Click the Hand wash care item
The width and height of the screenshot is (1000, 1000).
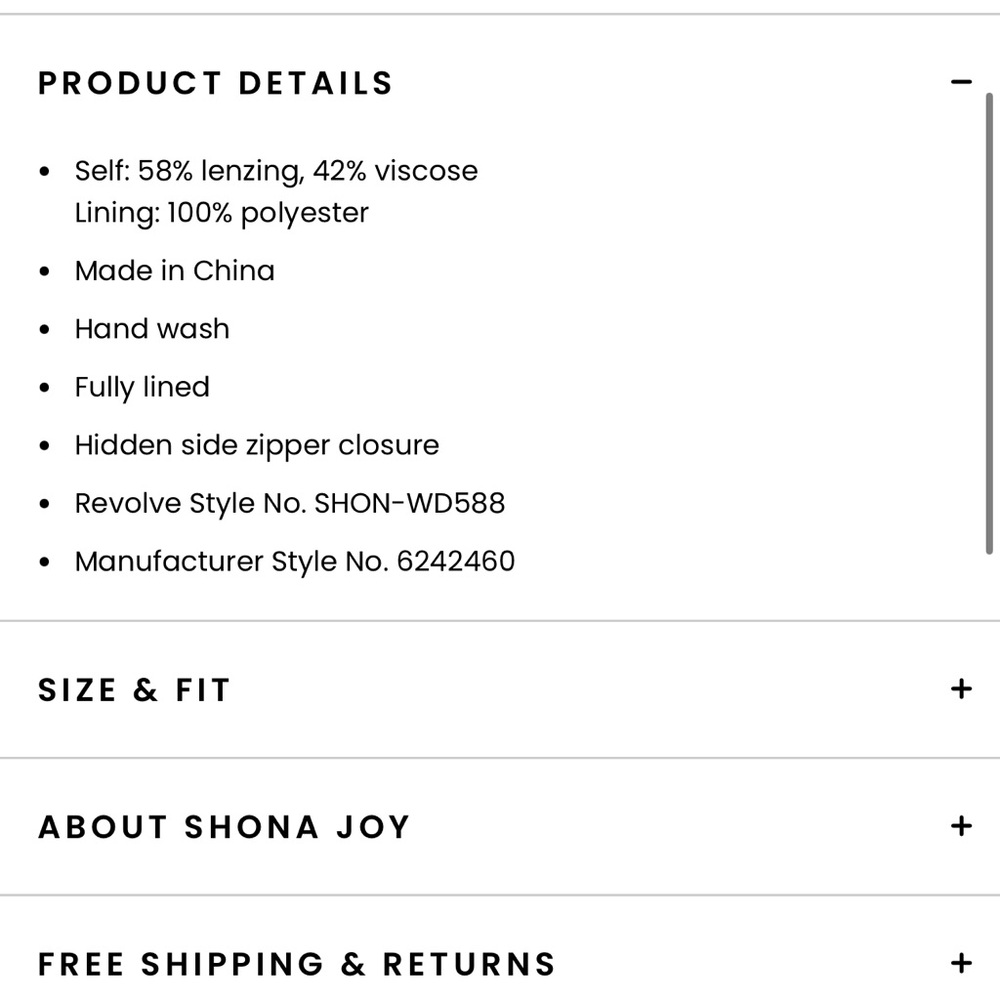tap(152, 328)
